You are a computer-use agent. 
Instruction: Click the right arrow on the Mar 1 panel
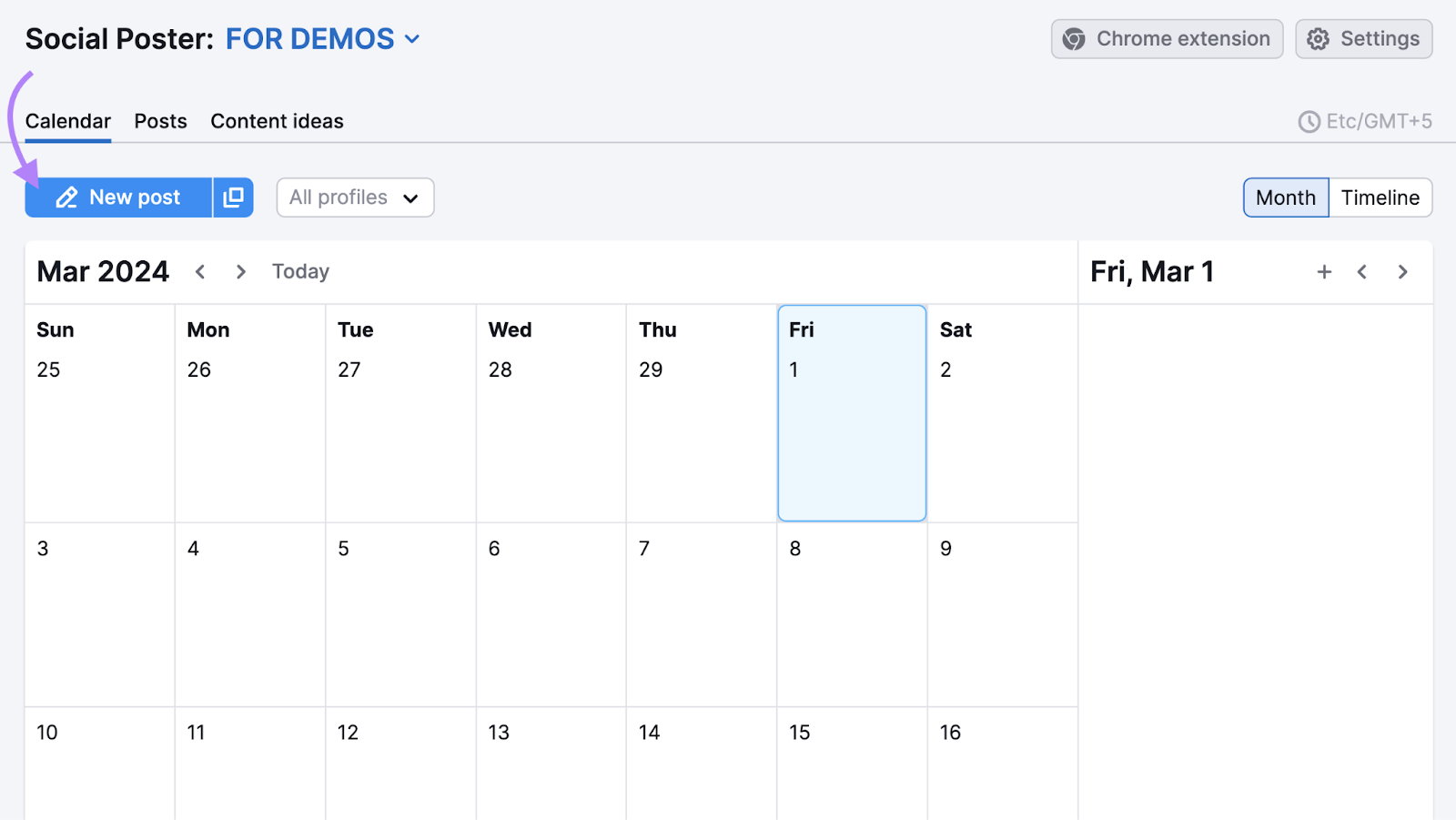(1402, 271)
